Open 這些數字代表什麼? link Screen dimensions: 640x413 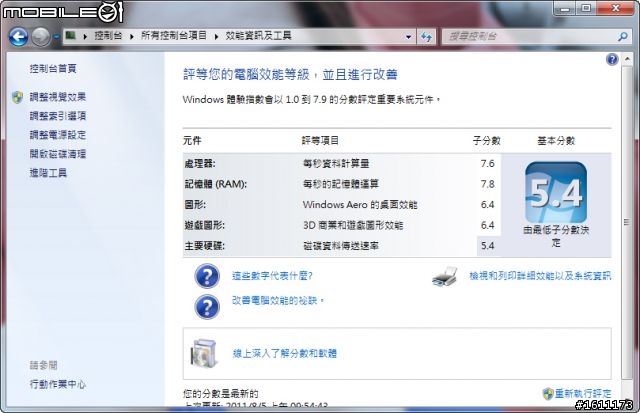pyautogui.click(x=272, y=276)
